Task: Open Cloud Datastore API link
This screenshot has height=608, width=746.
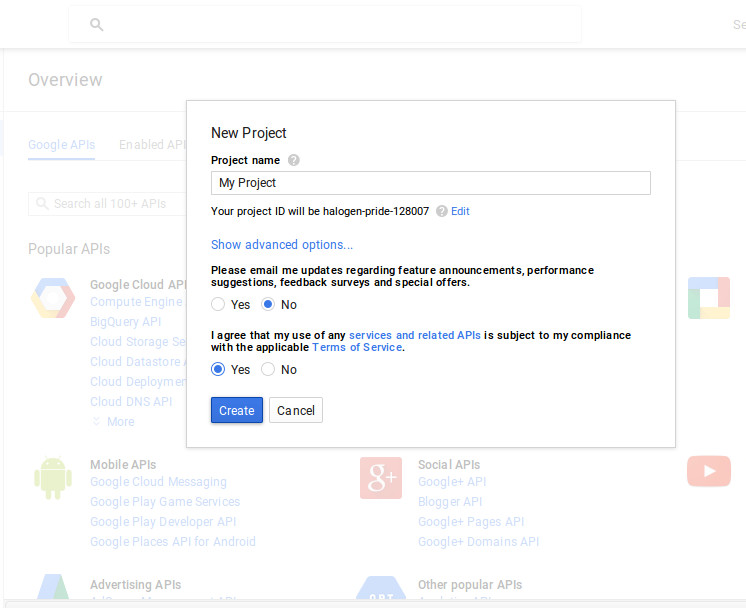Action: (138, 362)
